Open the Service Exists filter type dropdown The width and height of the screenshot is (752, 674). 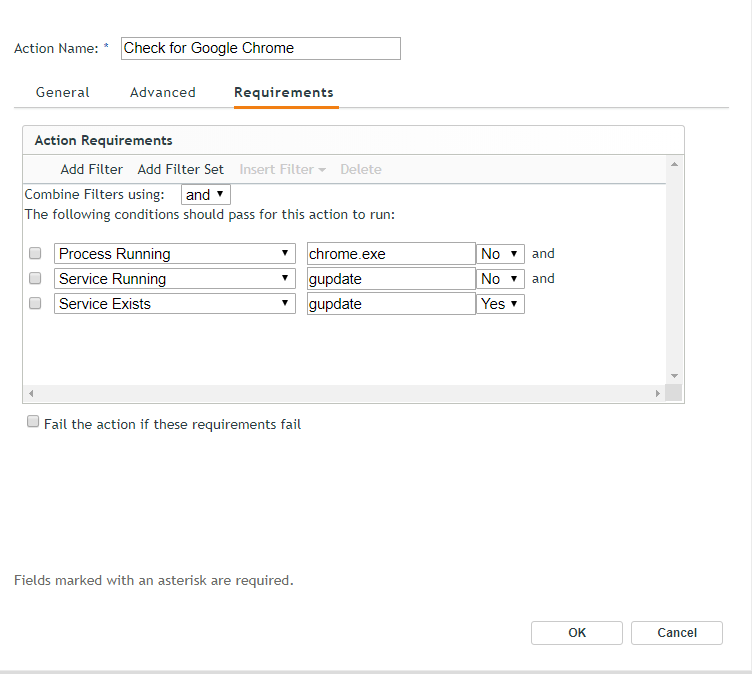click(x=175, y=304)
